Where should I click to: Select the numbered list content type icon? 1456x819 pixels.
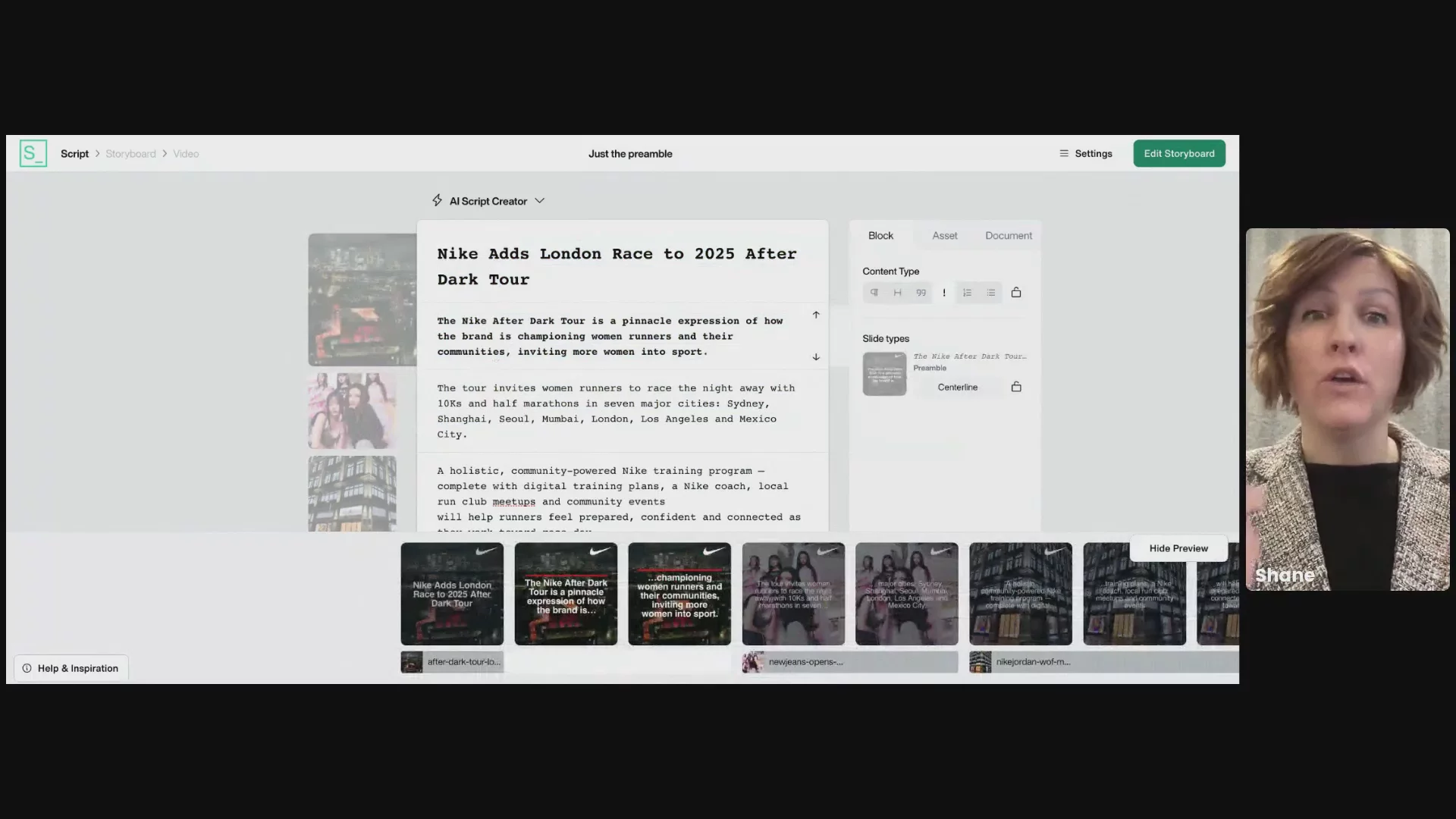point(968,293)
